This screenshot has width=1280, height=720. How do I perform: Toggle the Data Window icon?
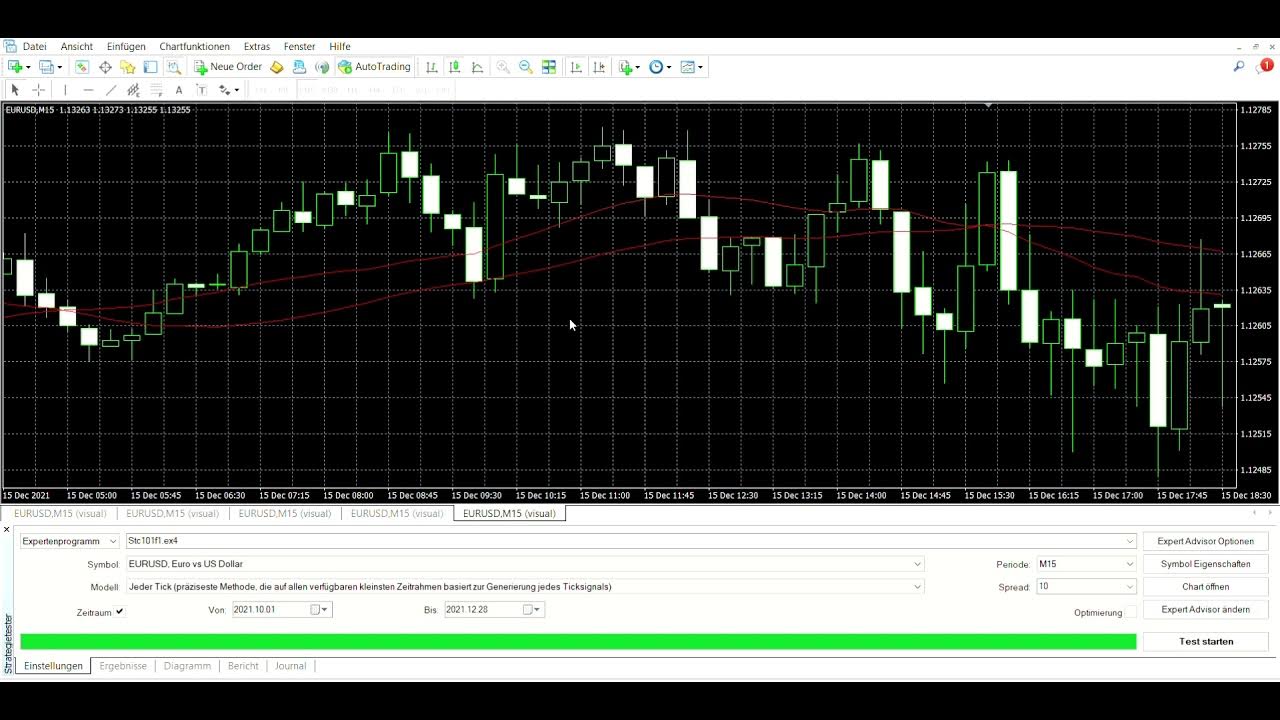coord(105,67)
